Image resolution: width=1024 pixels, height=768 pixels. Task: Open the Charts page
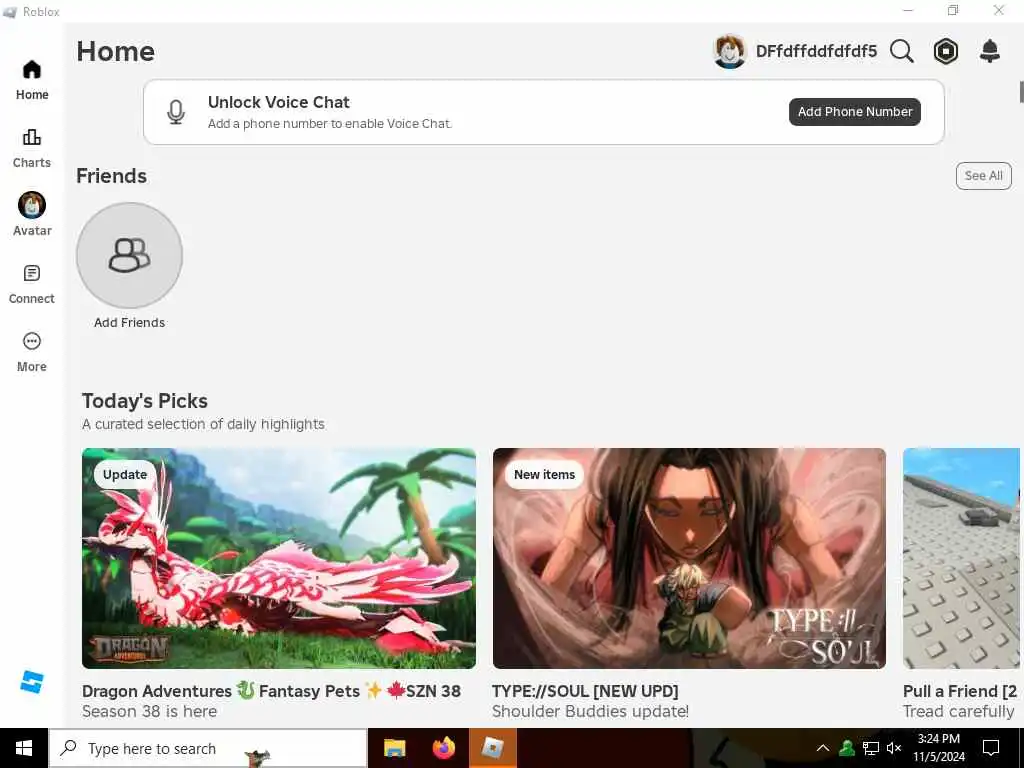coord(32,148)
